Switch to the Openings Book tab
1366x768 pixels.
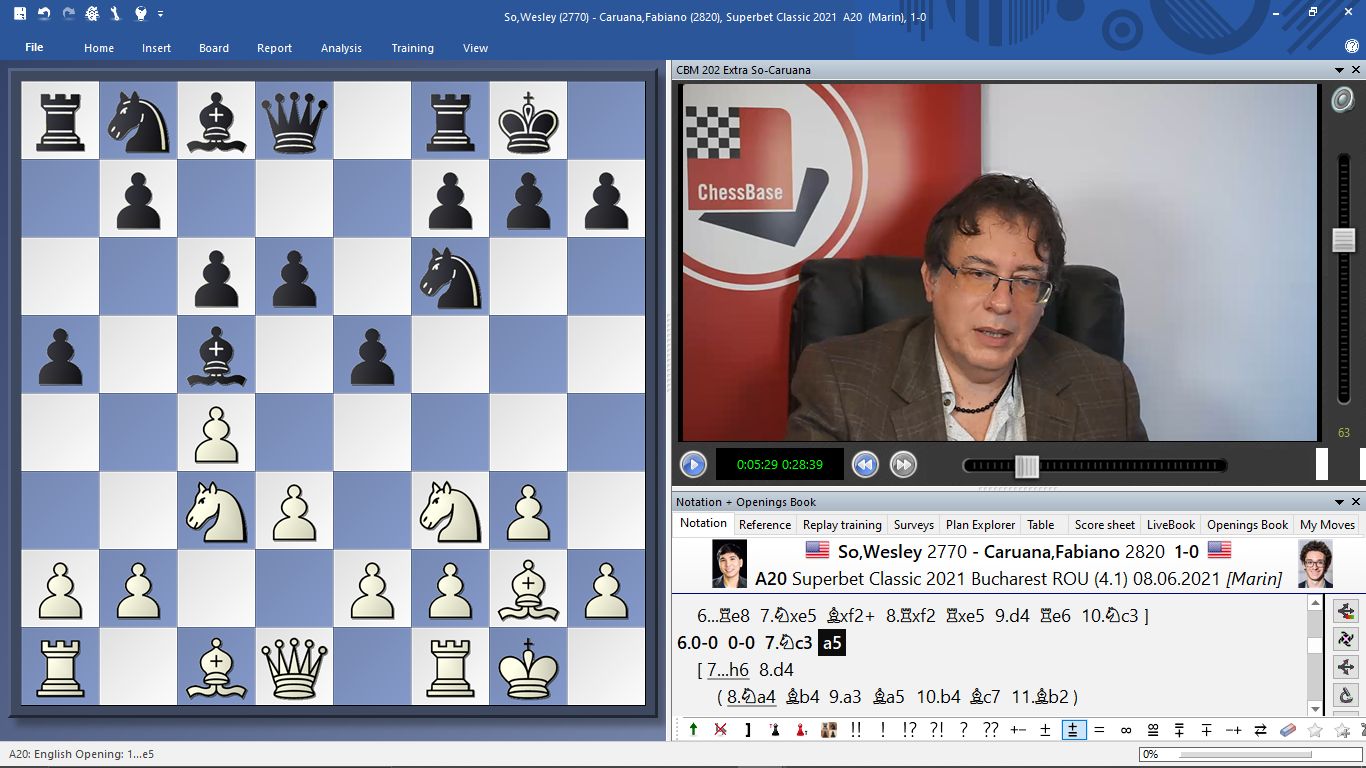click(1247, 524)
